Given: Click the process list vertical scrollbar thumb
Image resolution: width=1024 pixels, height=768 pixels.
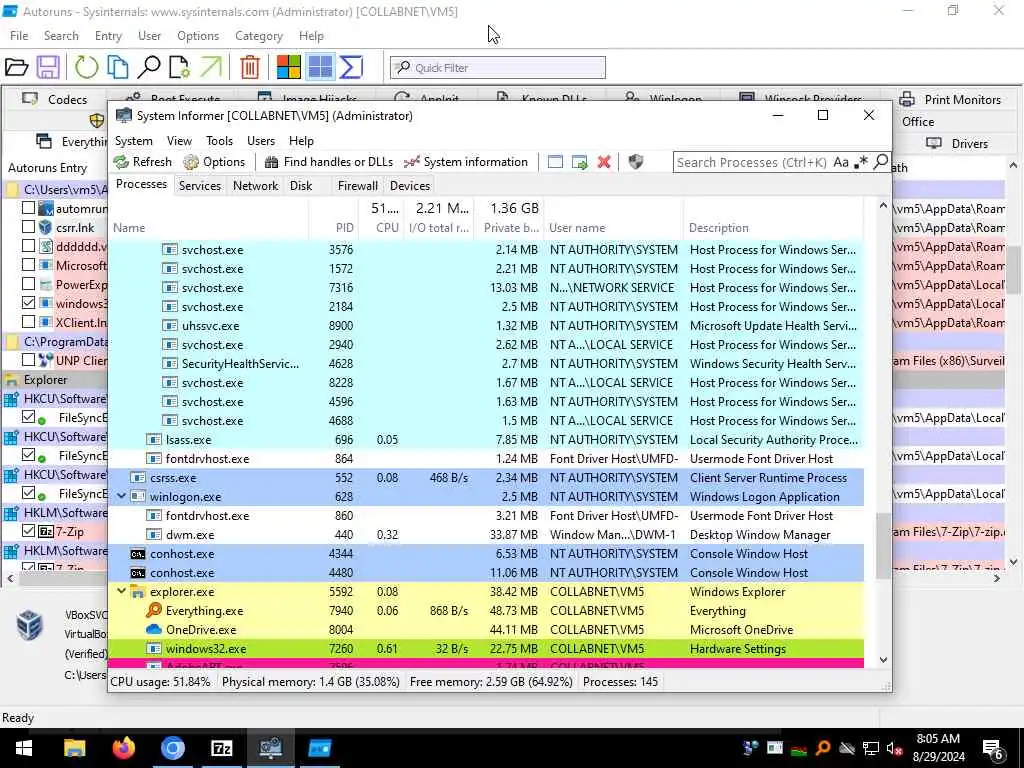Looking at the screenshot, I should click(883, 546).
